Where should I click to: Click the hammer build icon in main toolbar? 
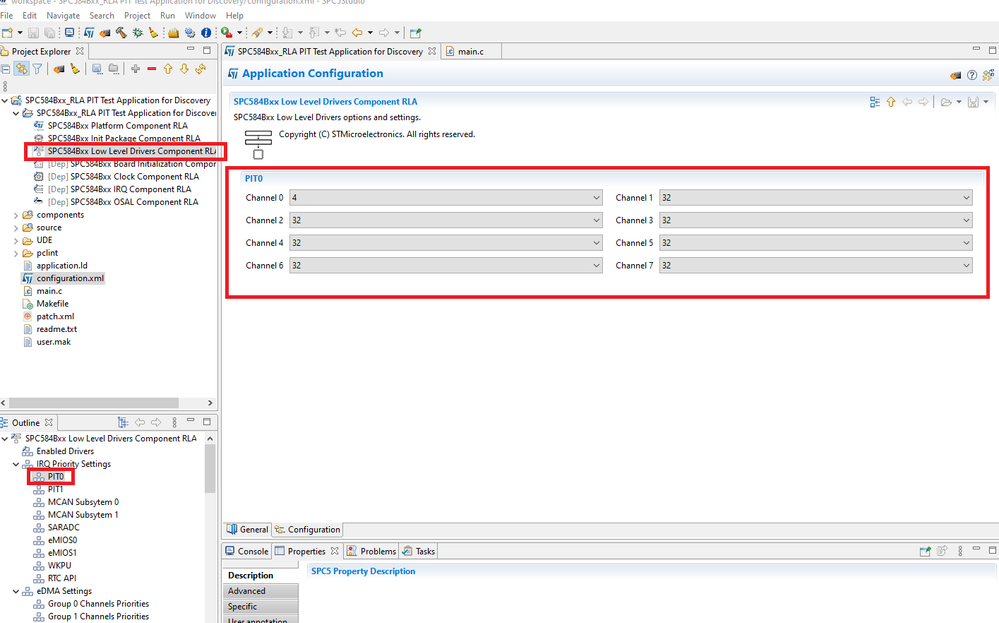tap(121, 32)
